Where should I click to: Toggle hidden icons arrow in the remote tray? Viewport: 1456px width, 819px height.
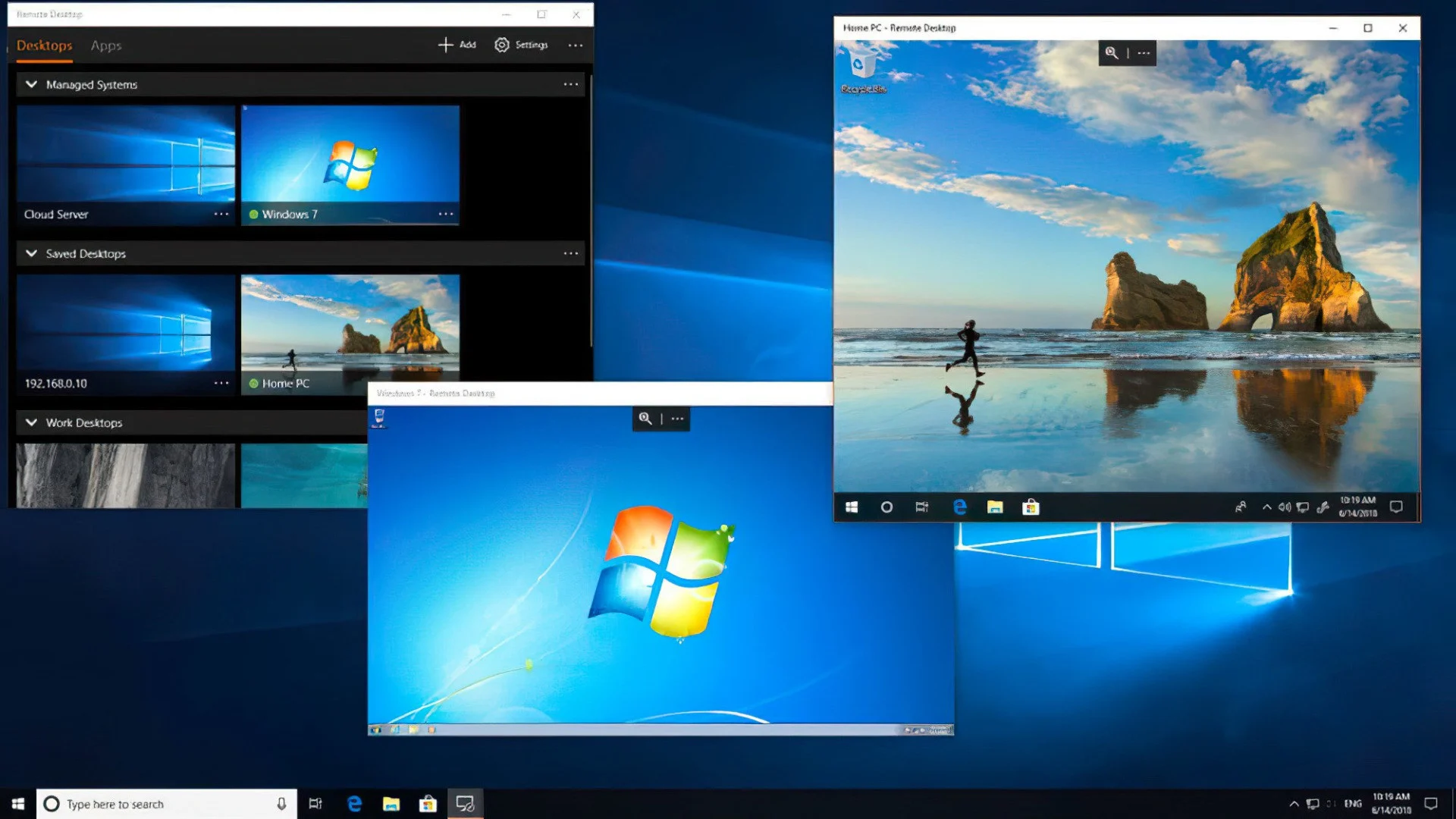tap(1266, 507)
